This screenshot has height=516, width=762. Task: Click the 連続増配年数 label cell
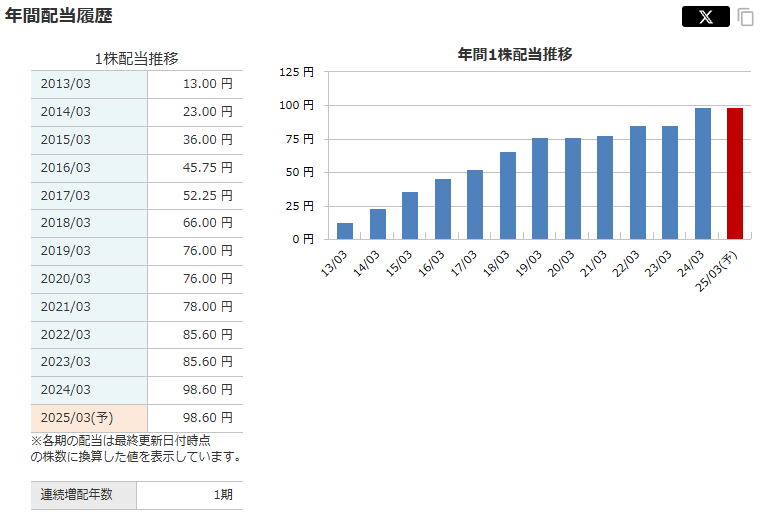(83, 495)
